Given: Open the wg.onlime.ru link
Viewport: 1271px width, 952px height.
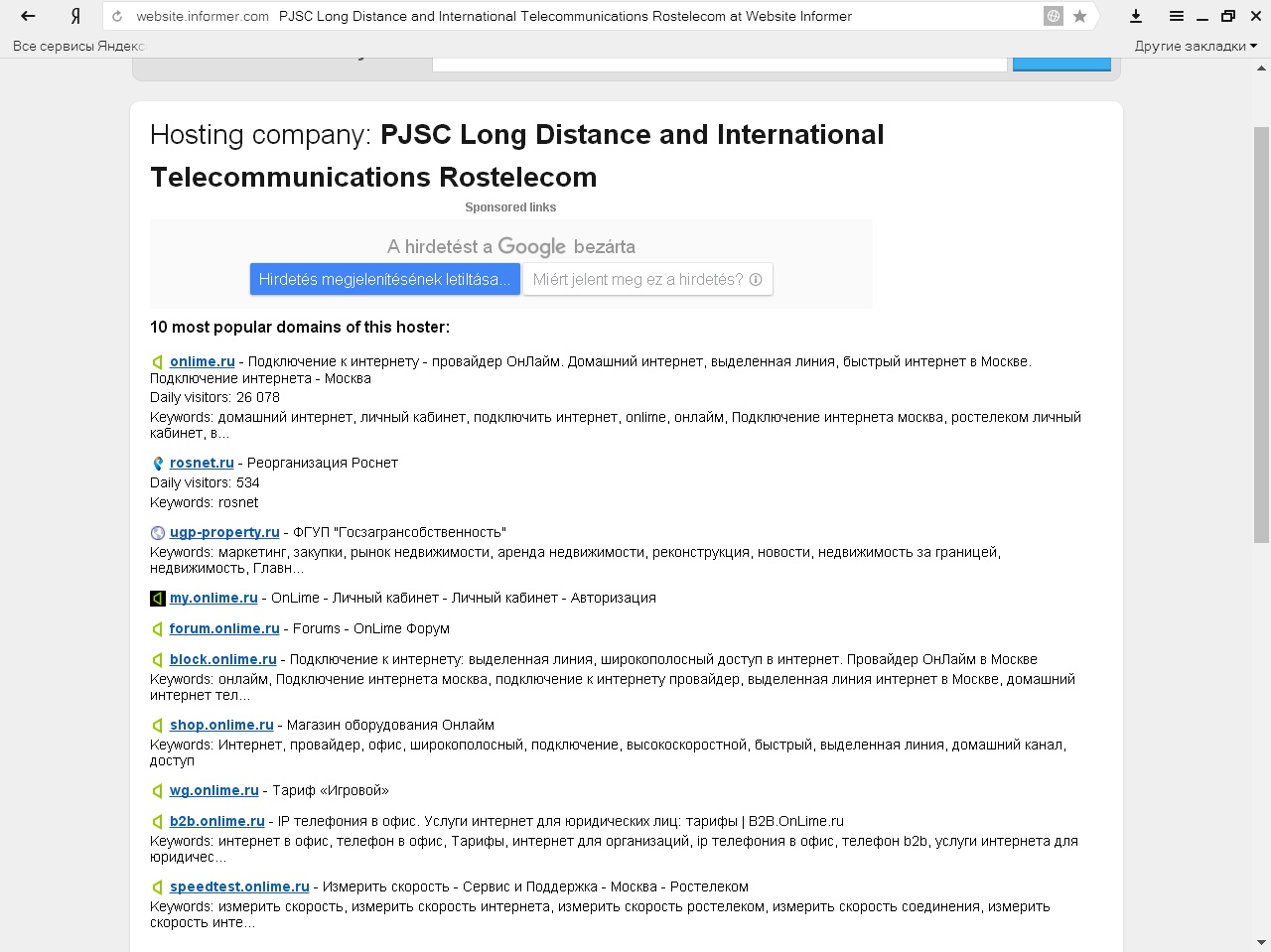Looking at the screenshot, I should tap(214, 790).
